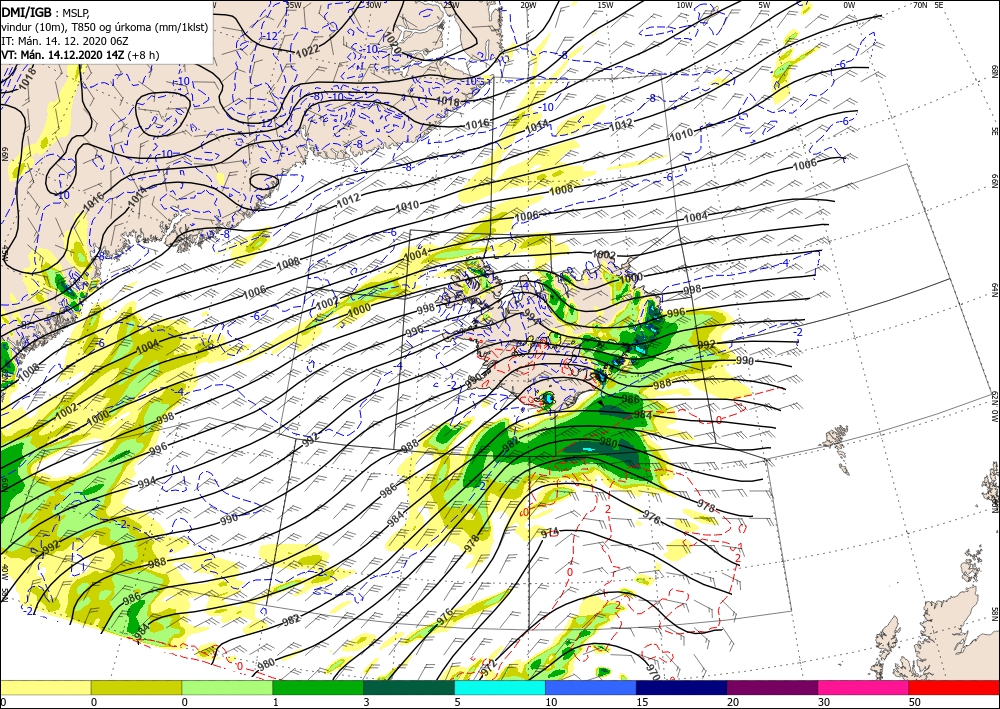Click the medium green legend swatch
The image size is (1000, 709).
(x=318, y=687)
